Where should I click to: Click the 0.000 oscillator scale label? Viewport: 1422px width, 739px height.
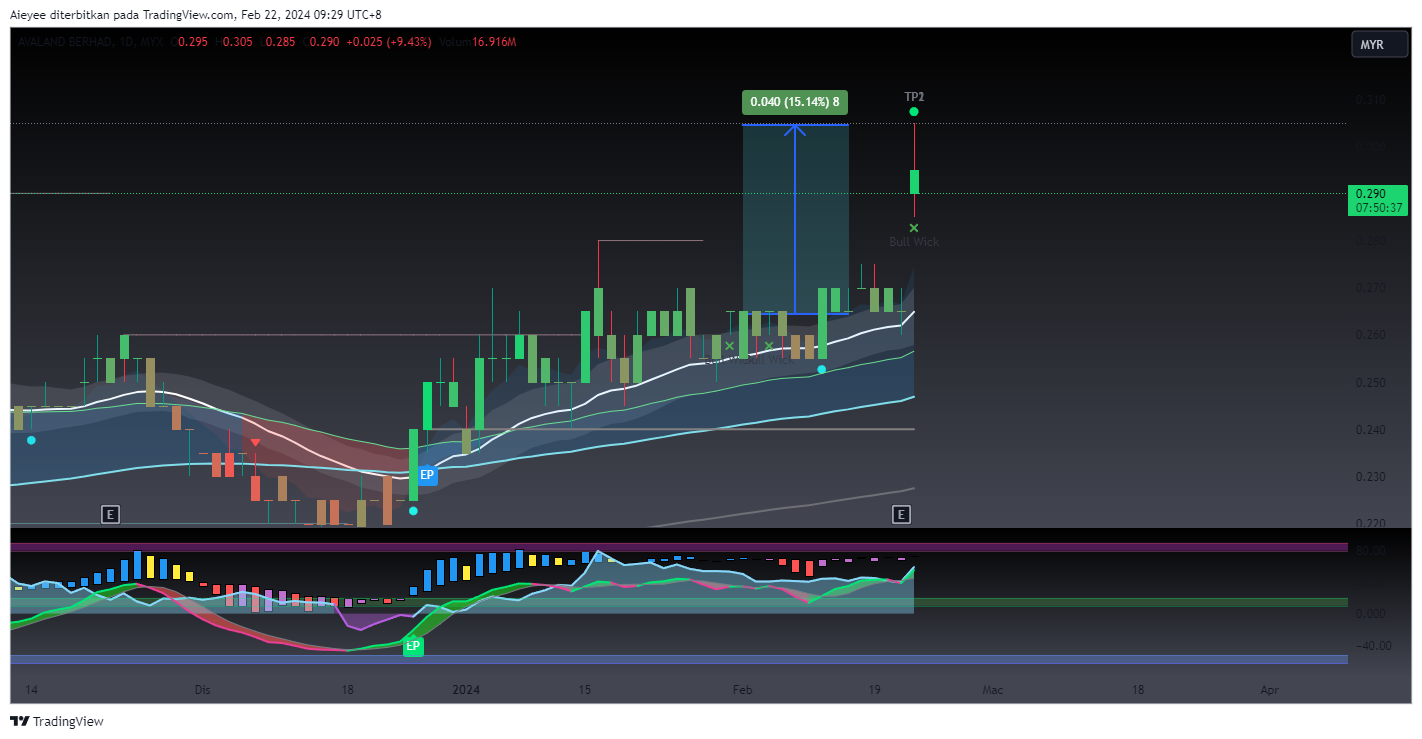point(1370,614)
